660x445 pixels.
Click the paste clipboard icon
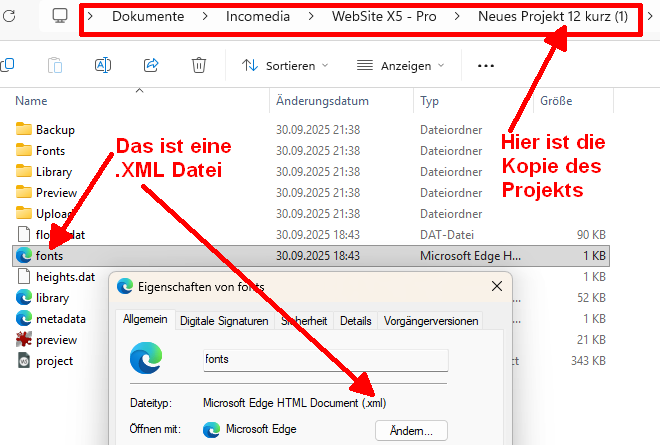coord(55,65)
